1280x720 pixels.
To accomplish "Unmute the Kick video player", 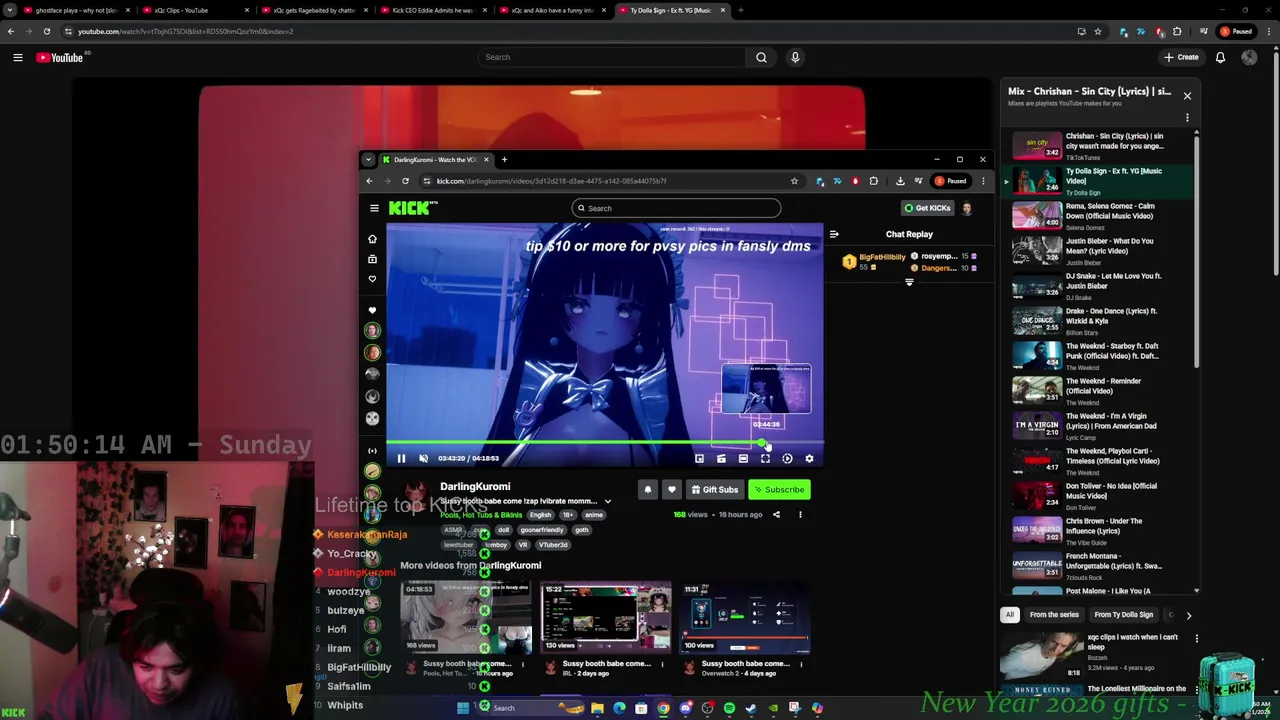I will 423,458.
